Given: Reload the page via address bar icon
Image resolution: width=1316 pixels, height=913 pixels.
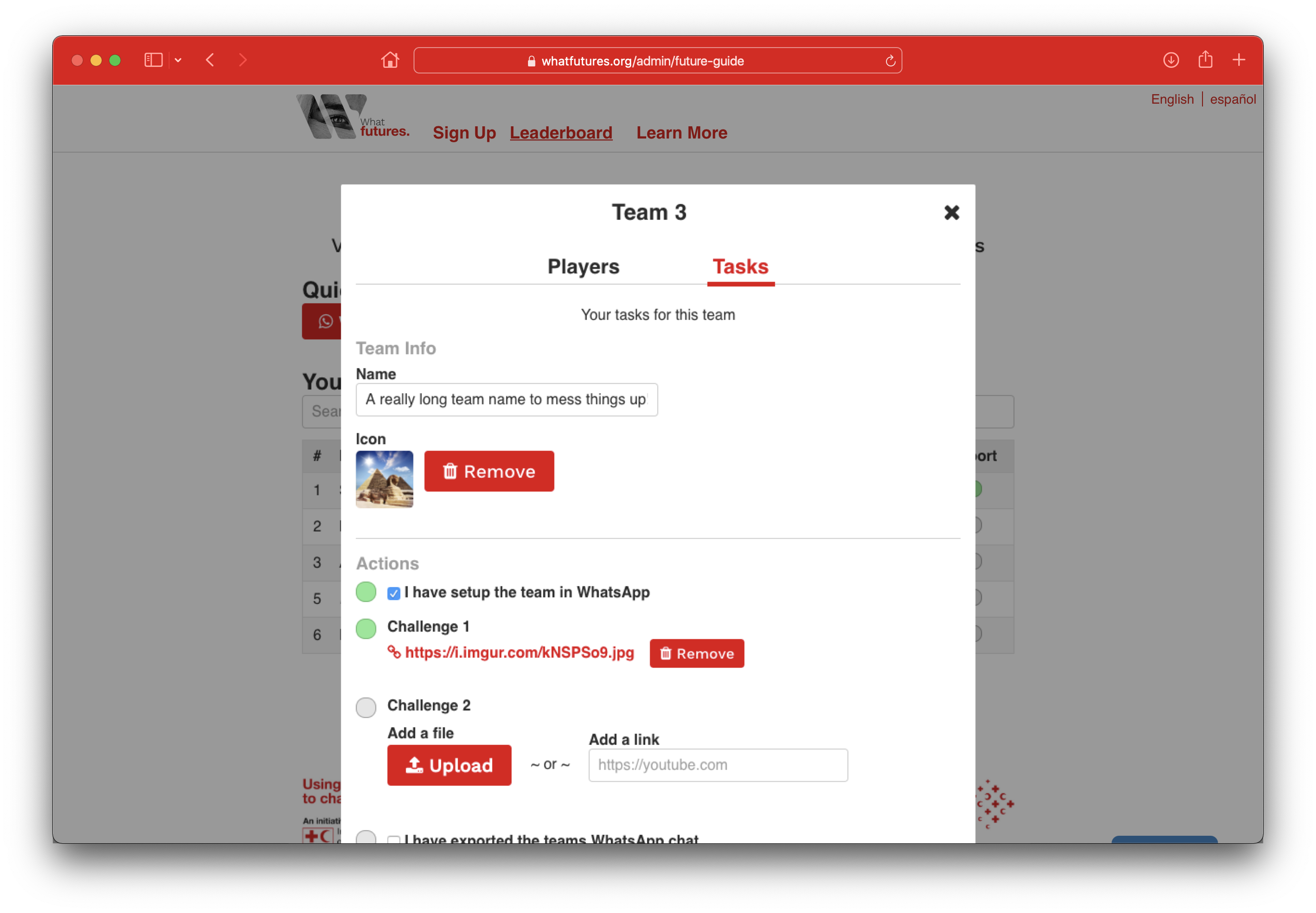Looking at the screenshot, I should [890, 61].
